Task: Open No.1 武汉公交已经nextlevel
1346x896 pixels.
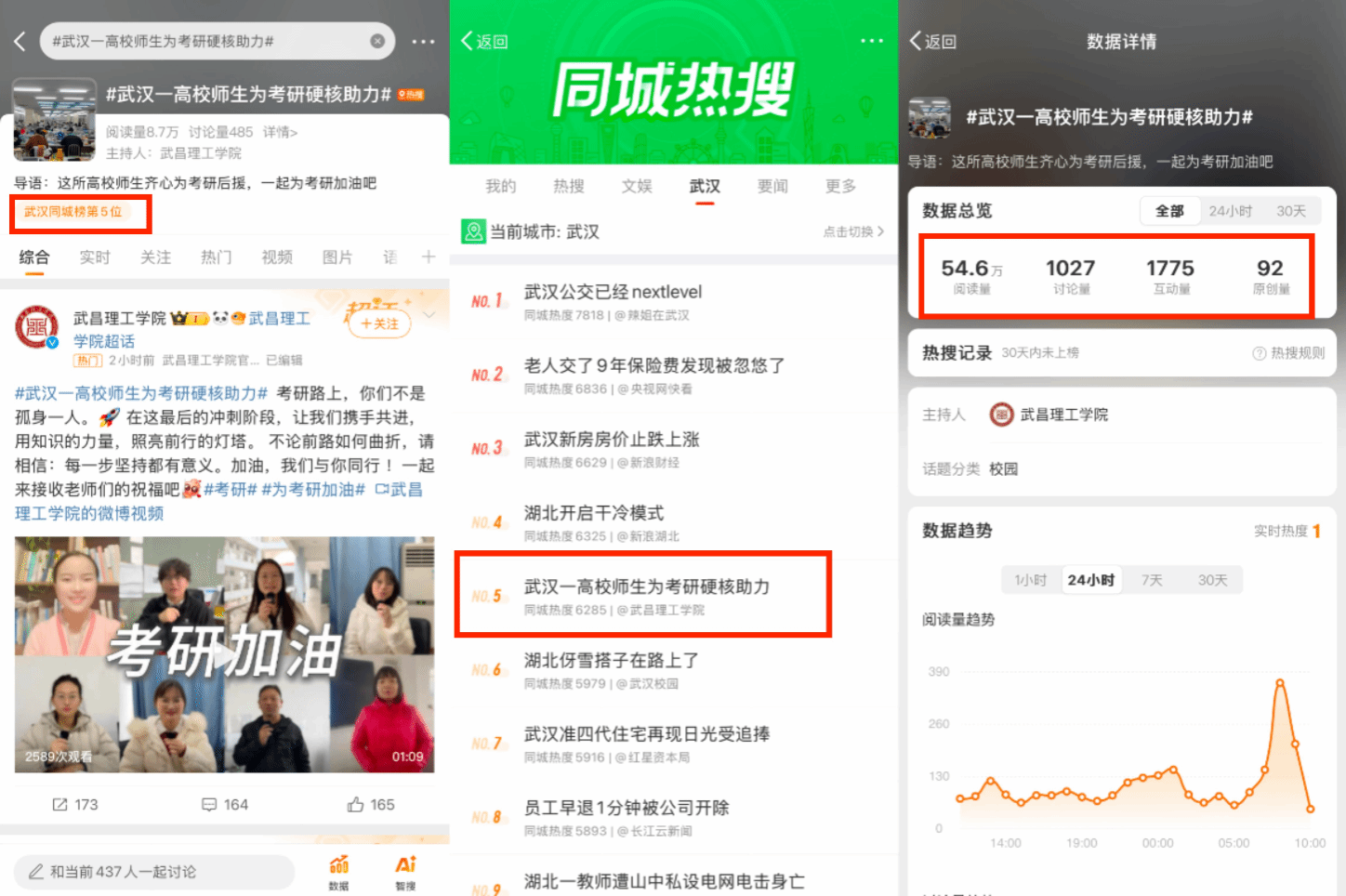Action: [x=674, y=302]
